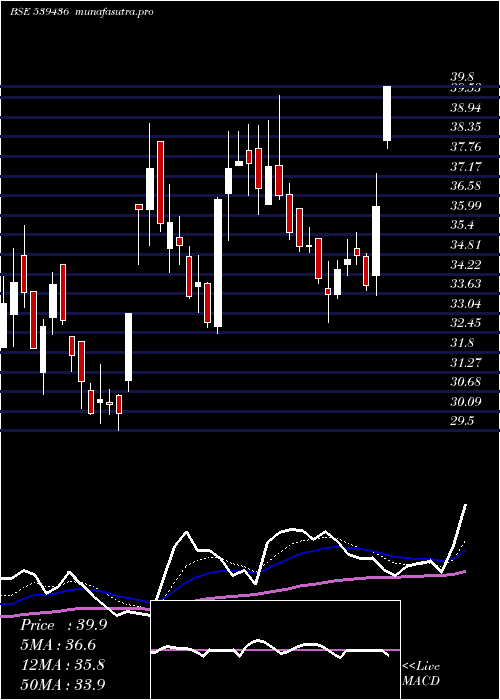
Task: Select the 37.17 price axis label
Action: [465, 167]
